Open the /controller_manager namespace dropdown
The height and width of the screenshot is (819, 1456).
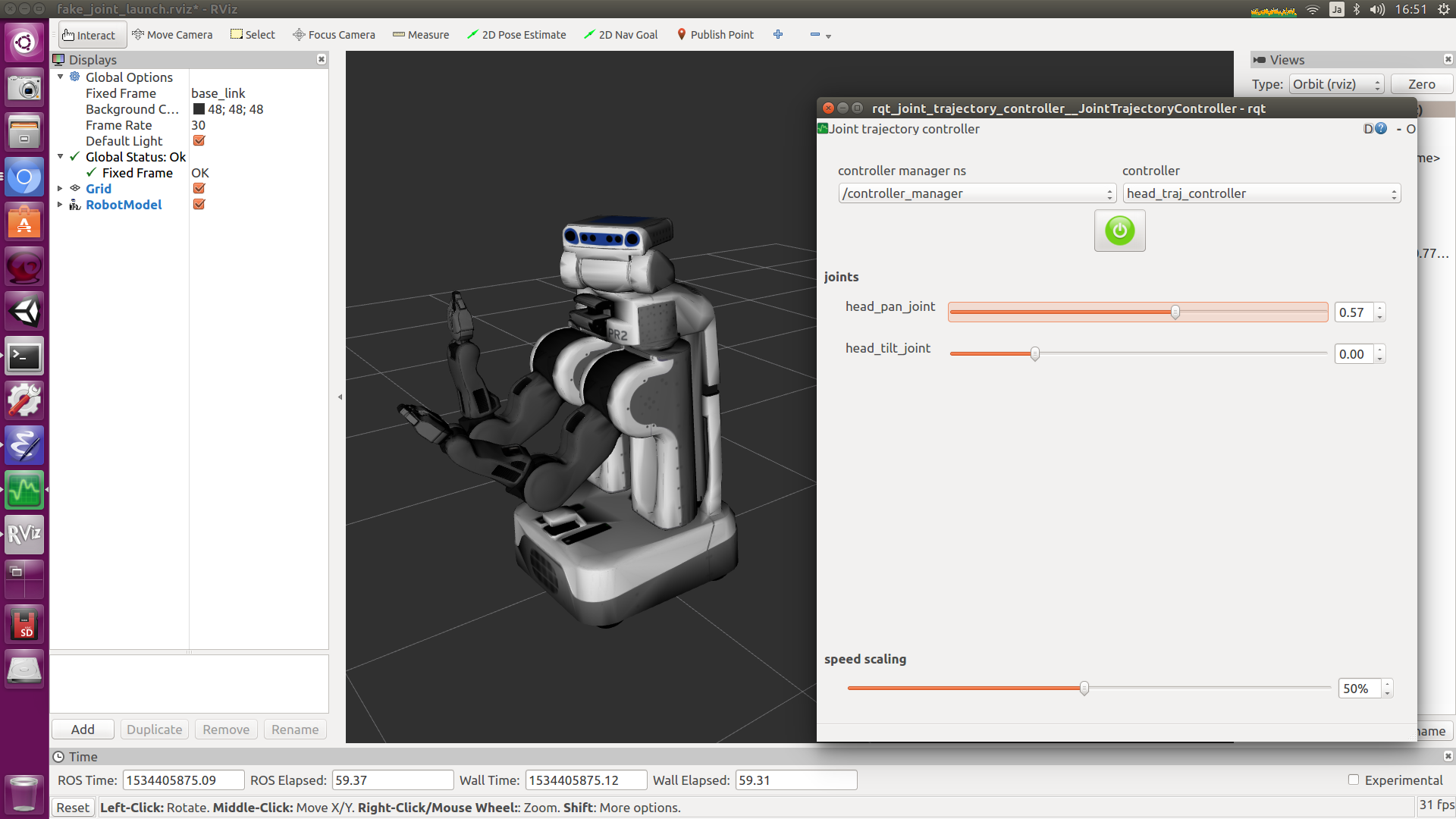977,193
